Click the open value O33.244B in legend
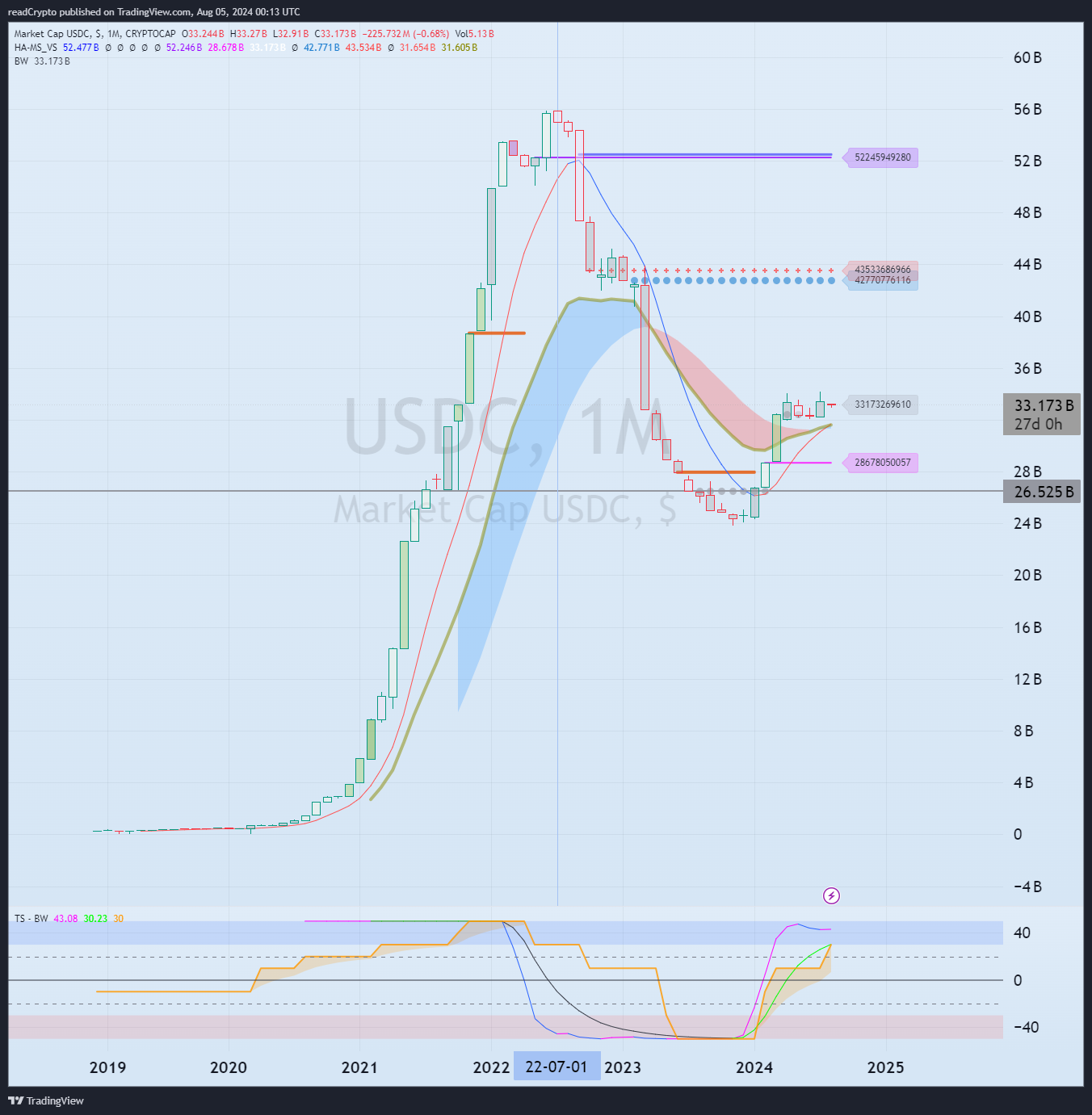 click(203, 34)
